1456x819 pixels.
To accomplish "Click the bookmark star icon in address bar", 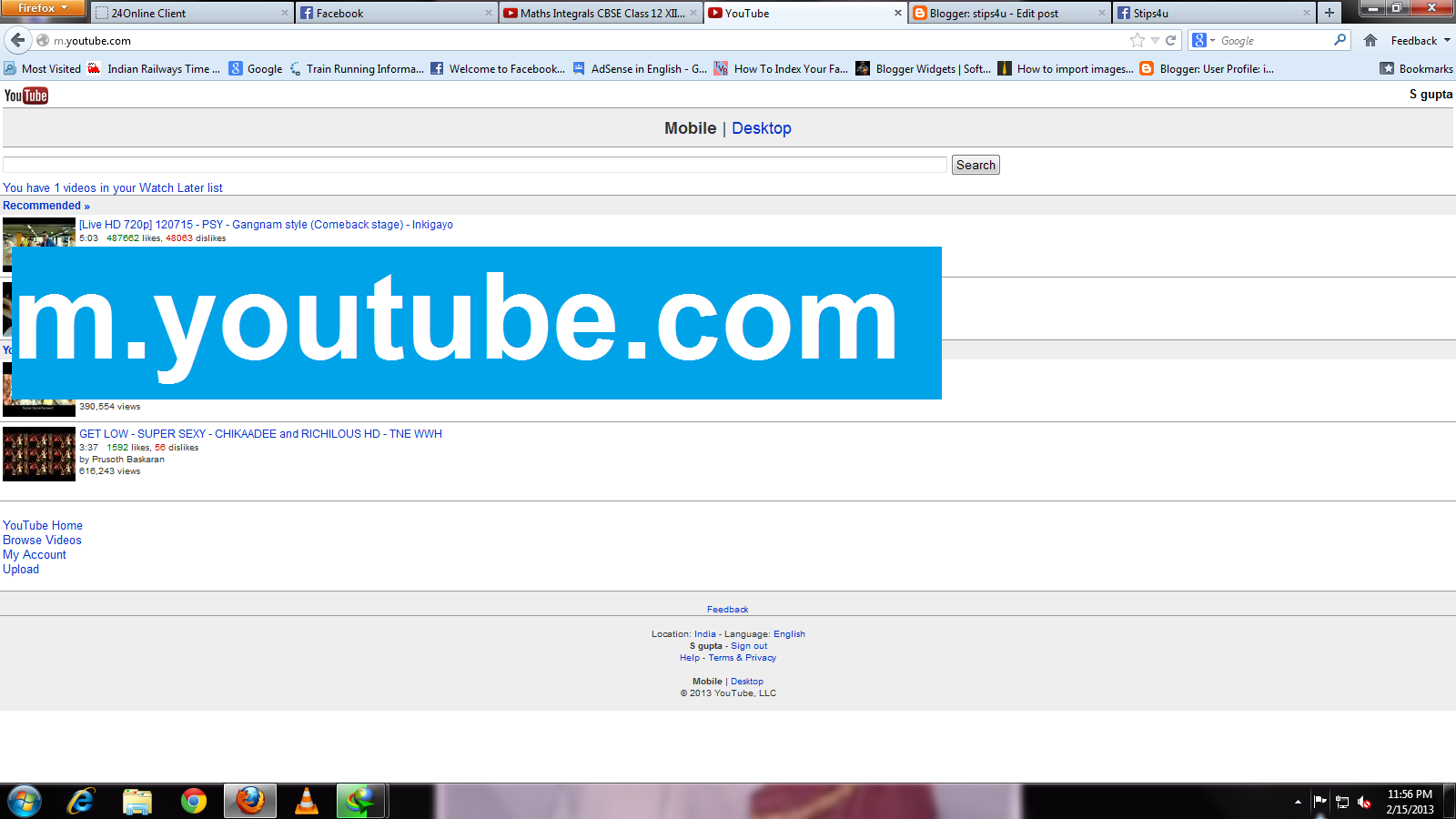I will [x=1137, y=40].
